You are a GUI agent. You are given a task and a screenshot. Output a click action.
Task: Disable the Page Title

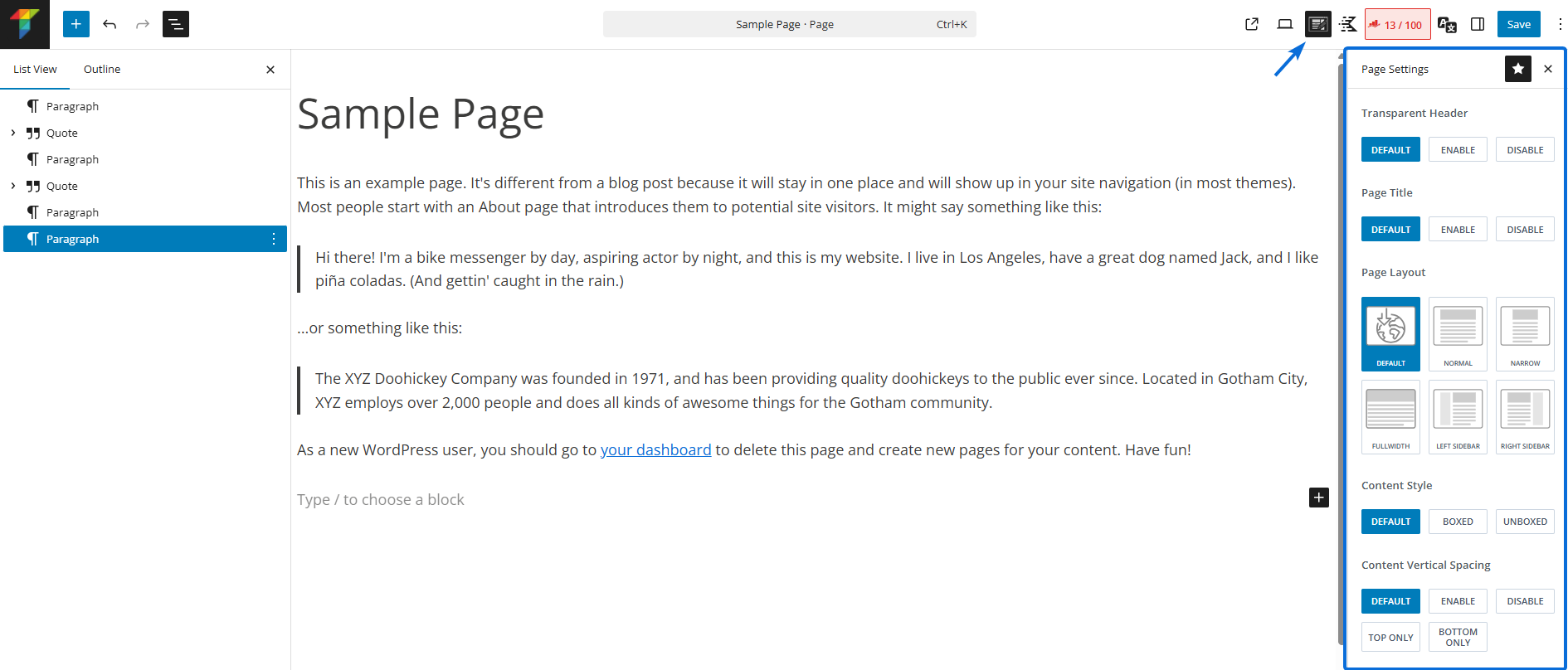pyautogui.click(x=1525, y=230)
